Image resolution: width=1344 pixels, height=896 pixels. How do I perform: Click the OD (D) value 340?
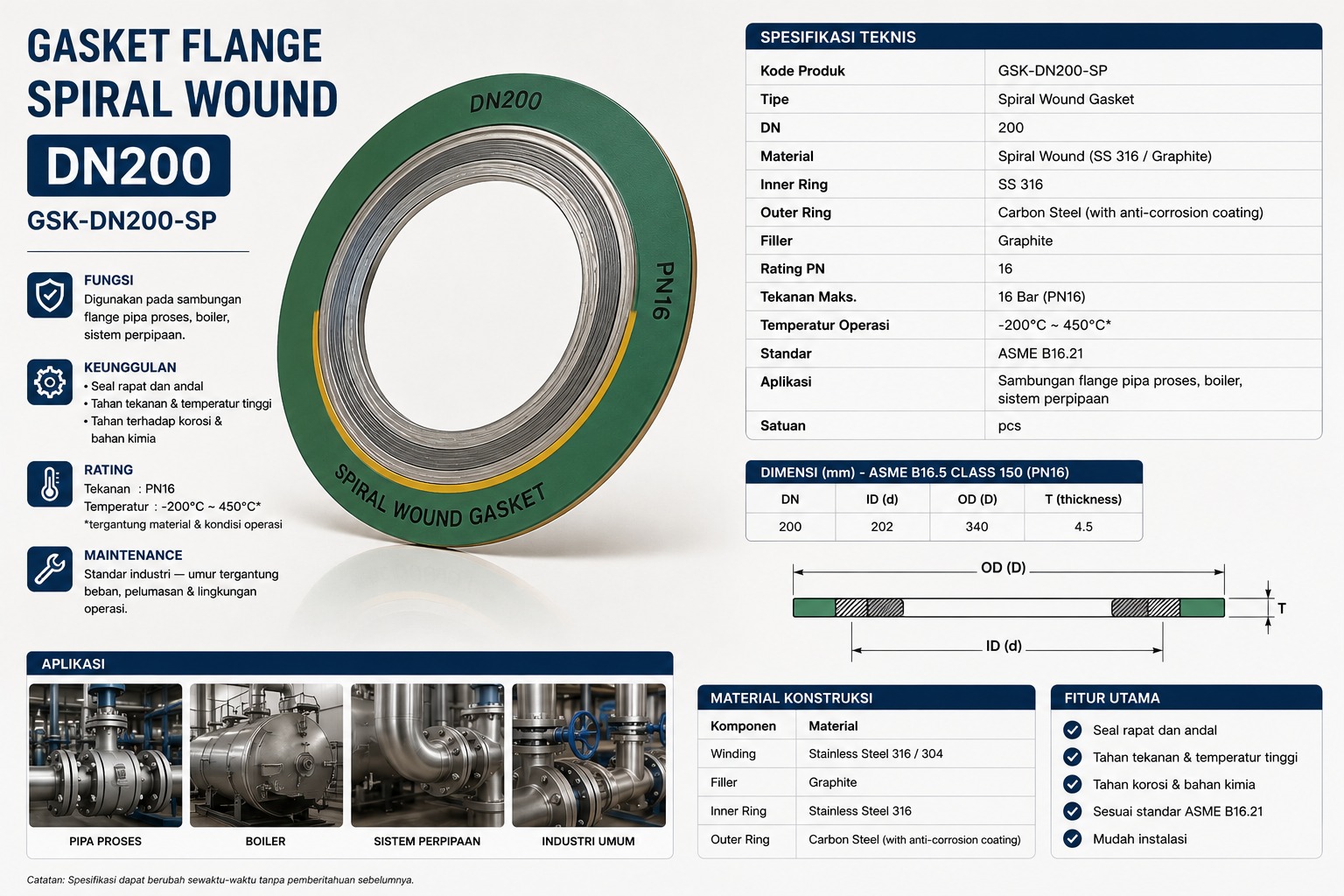pos(976,527)
